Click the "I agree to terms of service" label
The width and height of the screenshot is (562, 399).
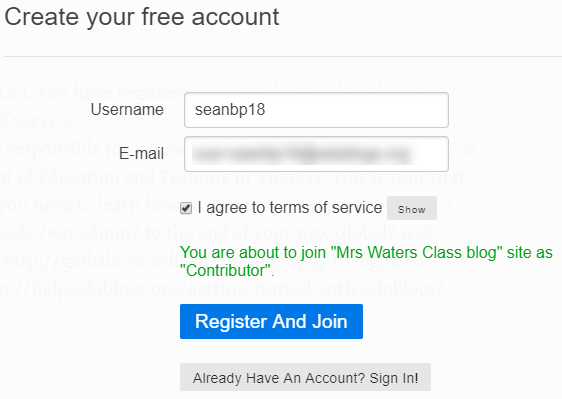290,208
